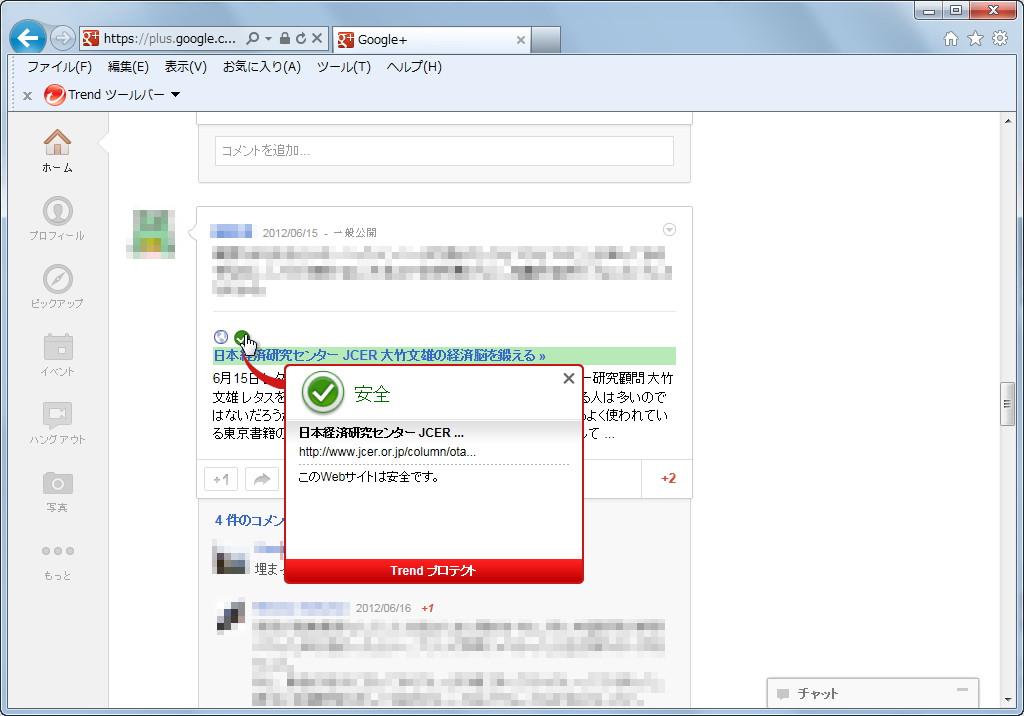Switch to the Google+ browser tab
1024x716 pixels.
point(430,40)
